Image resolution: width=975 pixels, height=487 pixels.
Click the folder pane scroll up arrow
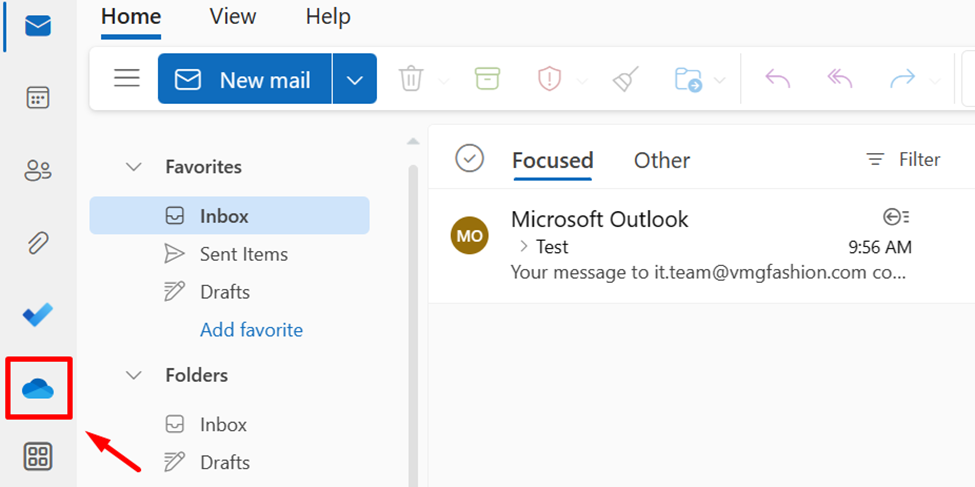[x=413, y=142]
